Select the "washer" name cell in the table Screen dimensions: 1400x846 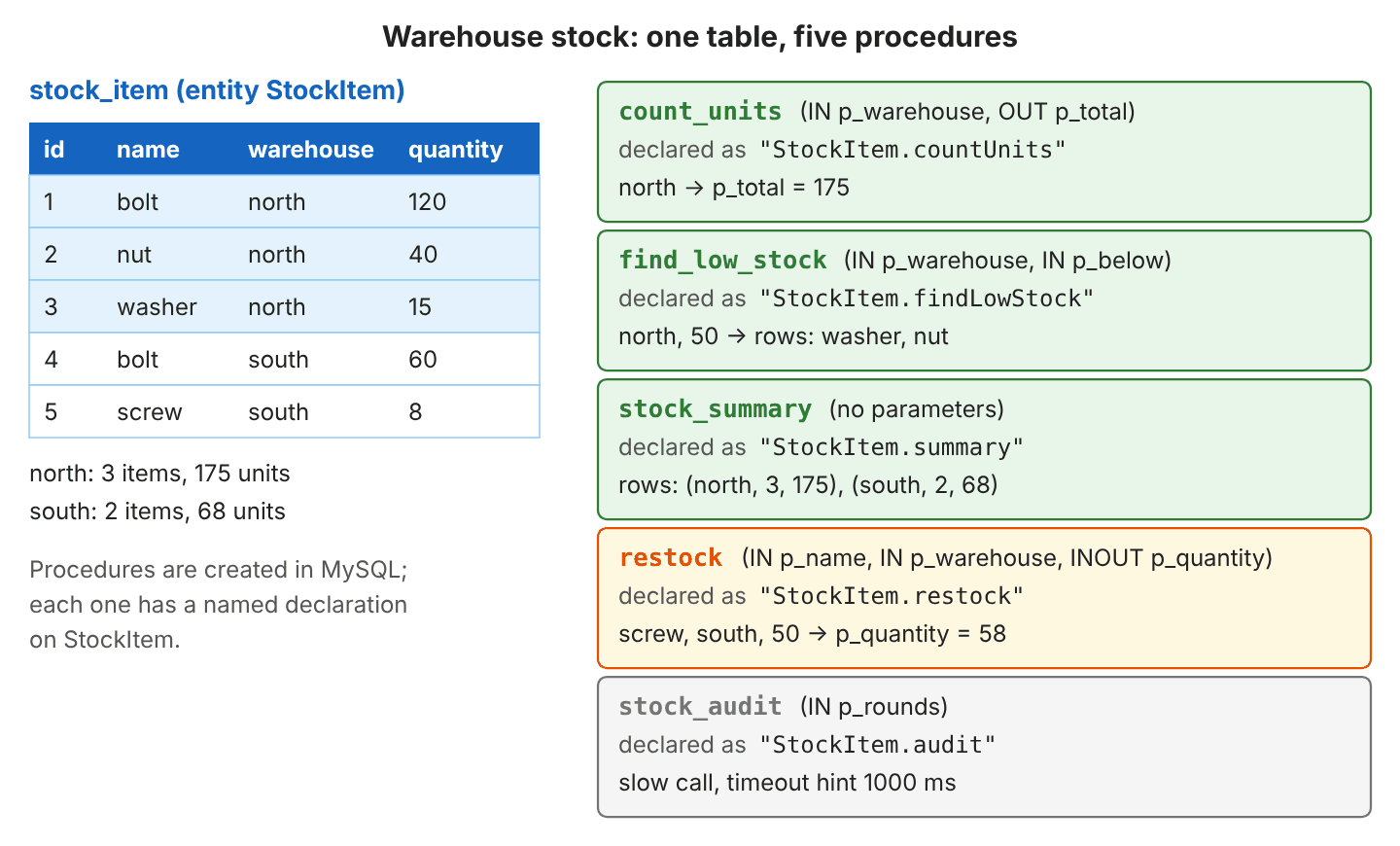pyautogui.click(x=157, y=307)
